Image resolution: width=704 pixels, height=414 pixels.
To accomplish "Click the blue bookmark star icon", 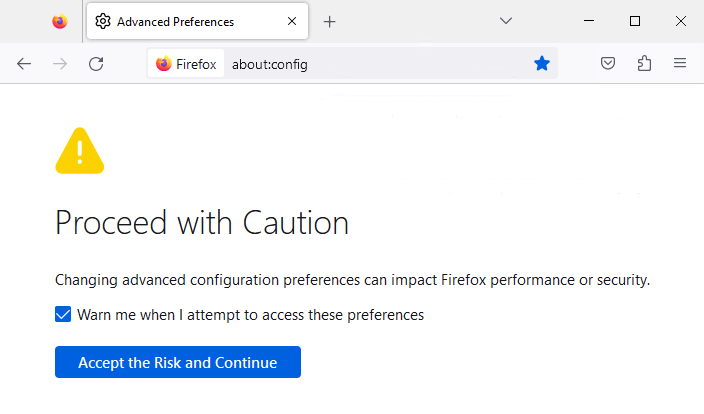I will point(542,64).
